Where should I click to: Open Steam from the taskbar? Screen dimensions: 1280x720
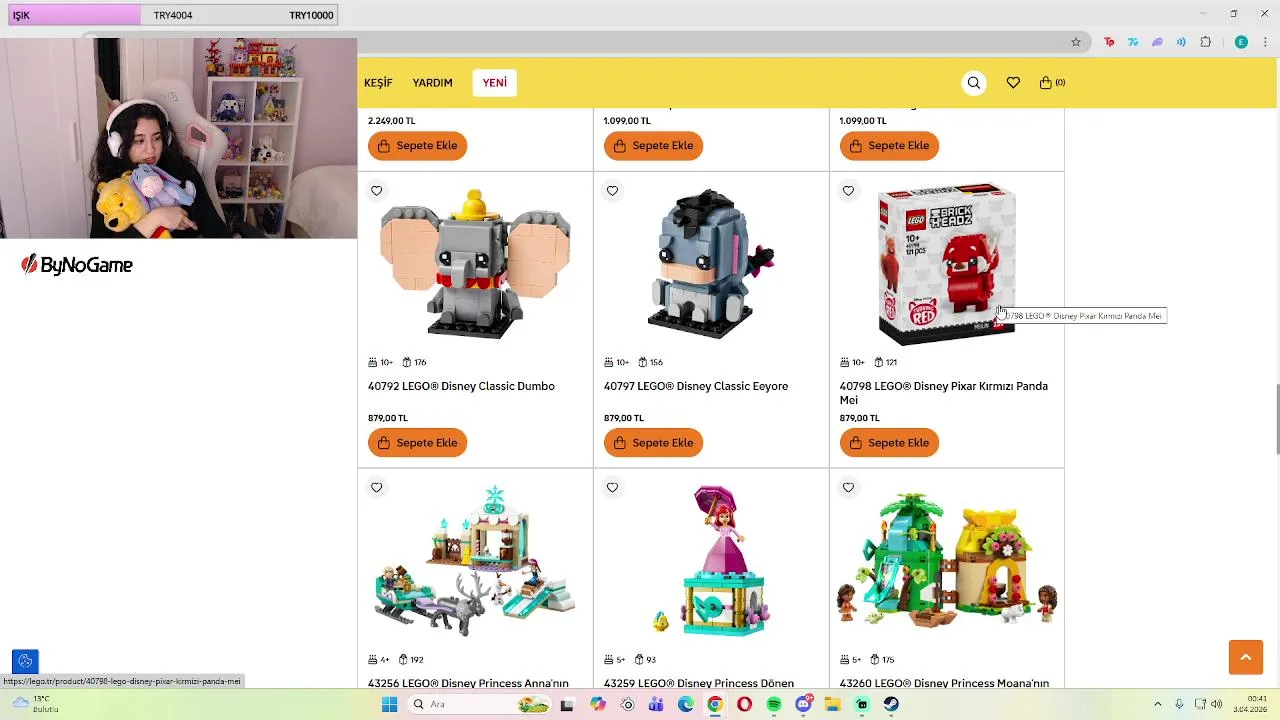[891, 704]
